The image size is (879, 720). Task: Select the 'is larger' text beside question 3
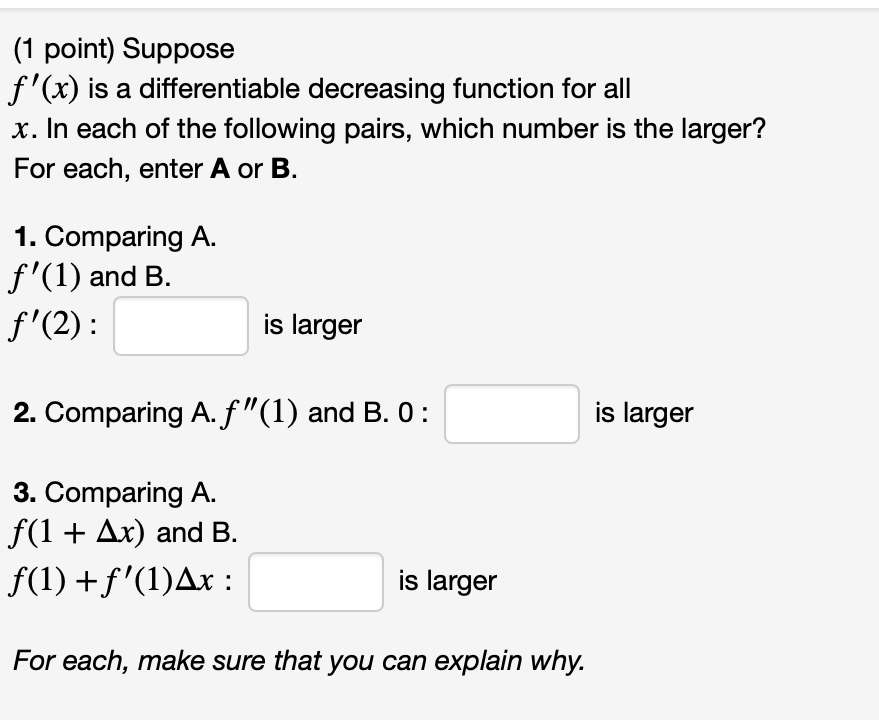pos(446,580)
